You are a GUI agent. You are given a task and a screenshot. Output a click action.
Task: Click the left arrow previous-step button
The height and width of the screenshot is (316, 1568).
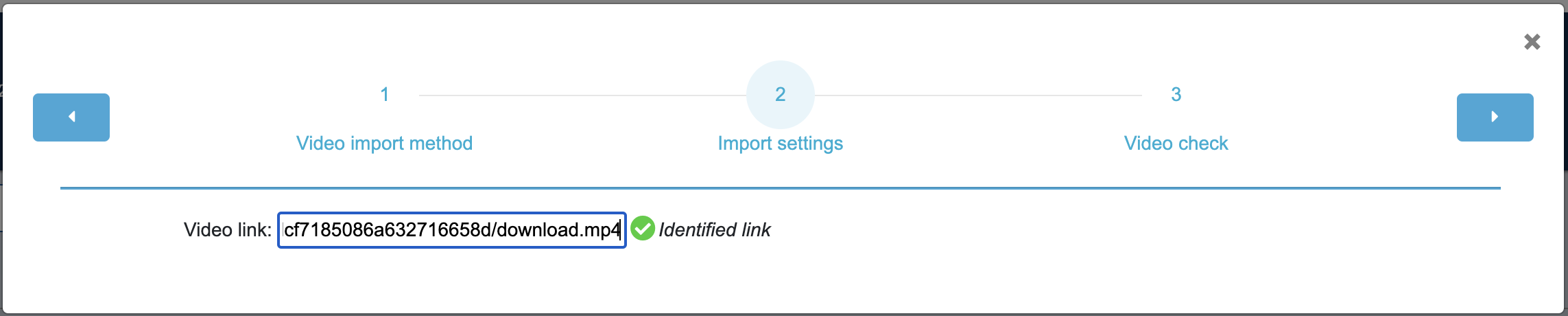71,117
